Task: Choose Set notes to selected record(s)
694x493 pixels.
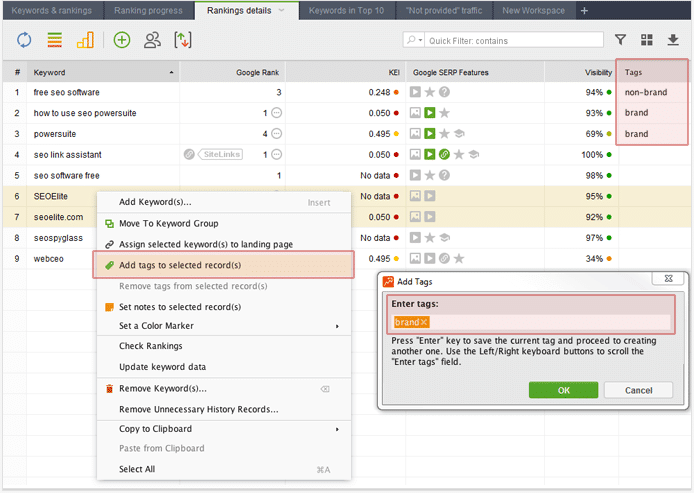Action: [x=224, y=307]
